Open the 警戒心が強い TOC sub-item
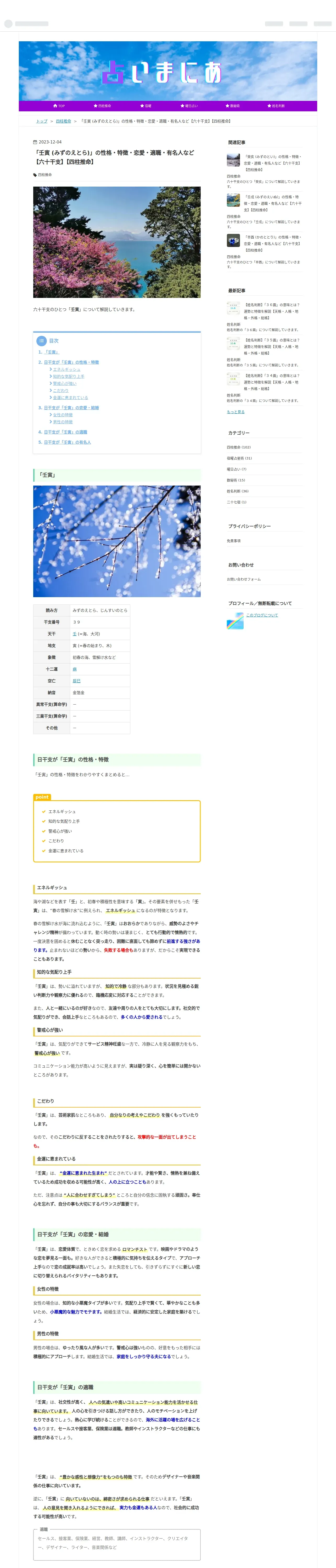This screenshot has width=336, height=1568. 65,383
